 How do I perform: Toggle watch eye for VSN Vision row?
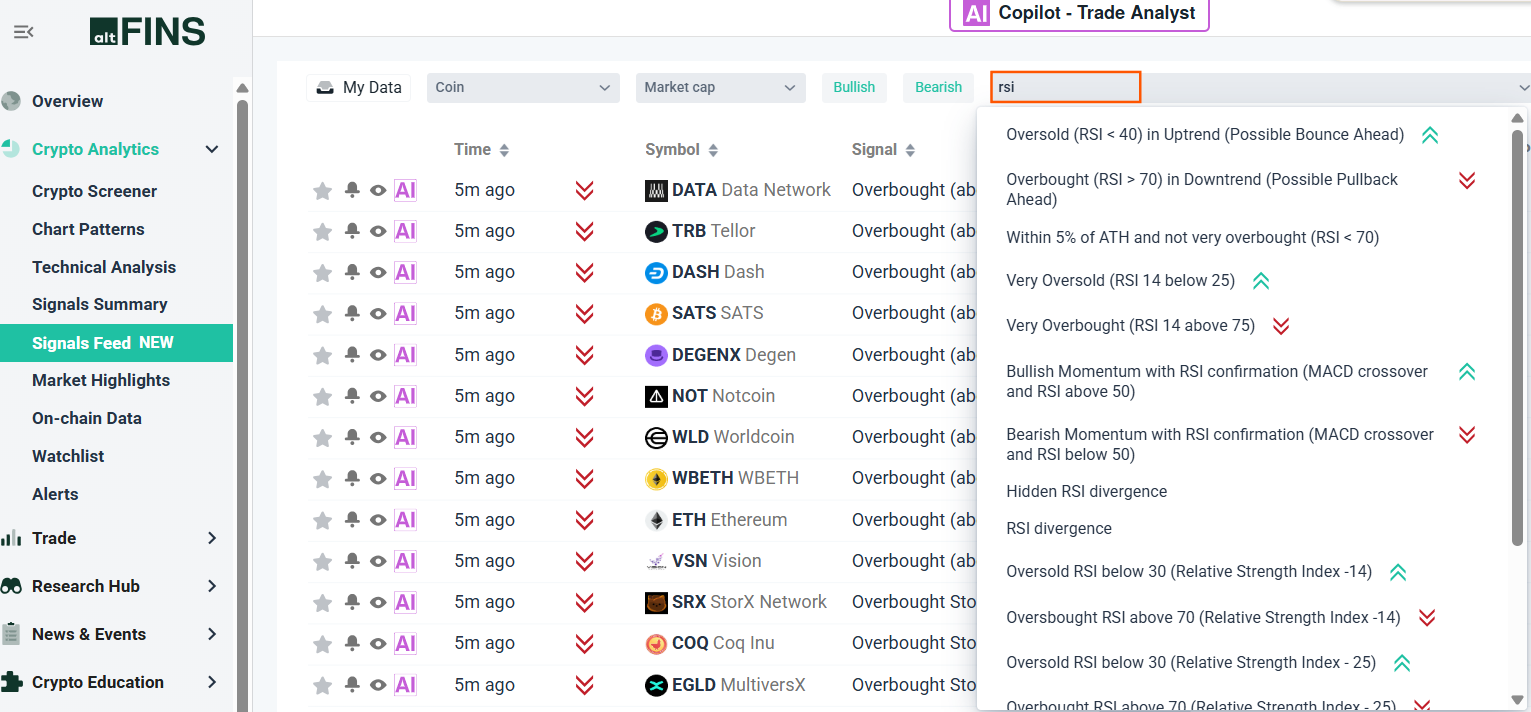378,561
